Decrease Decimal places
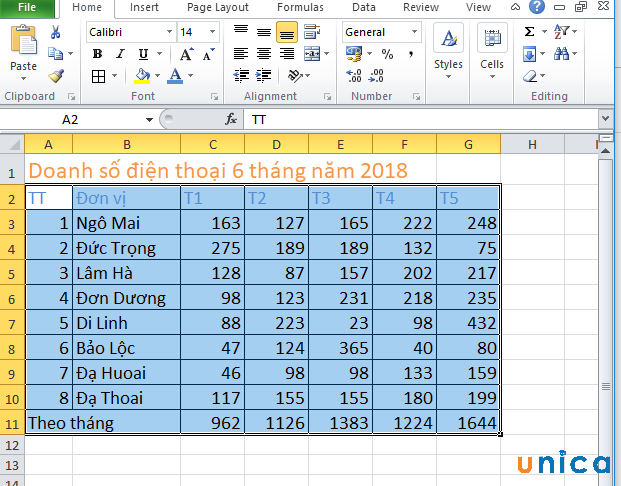 click(x=376, y=76)
